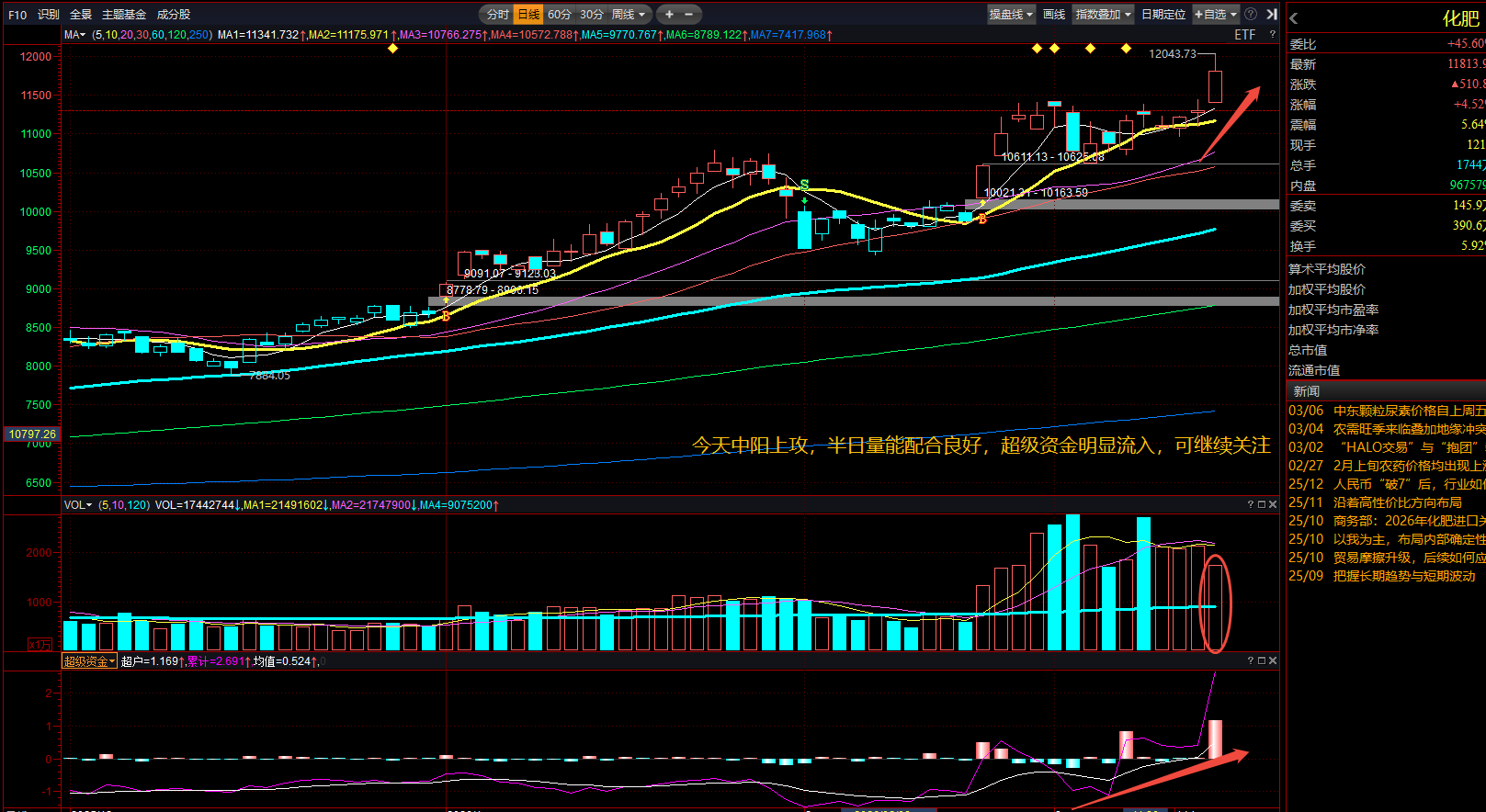Screen dimensions: 1486x812
Task: Click back arrow in quote panel
Action: point(1294,18)
